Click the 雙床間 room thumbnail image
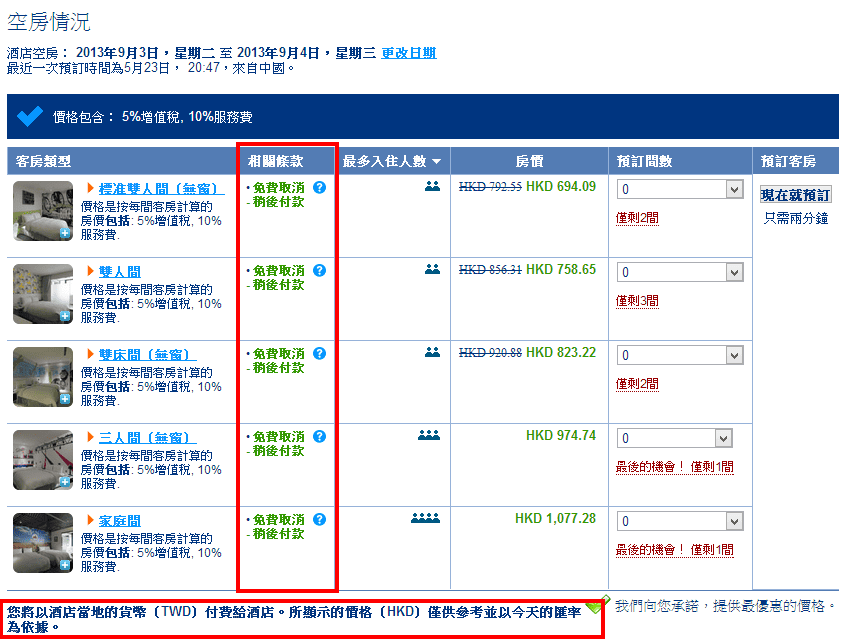The height and width of the screenshot is (642, 848). [42, 377]
